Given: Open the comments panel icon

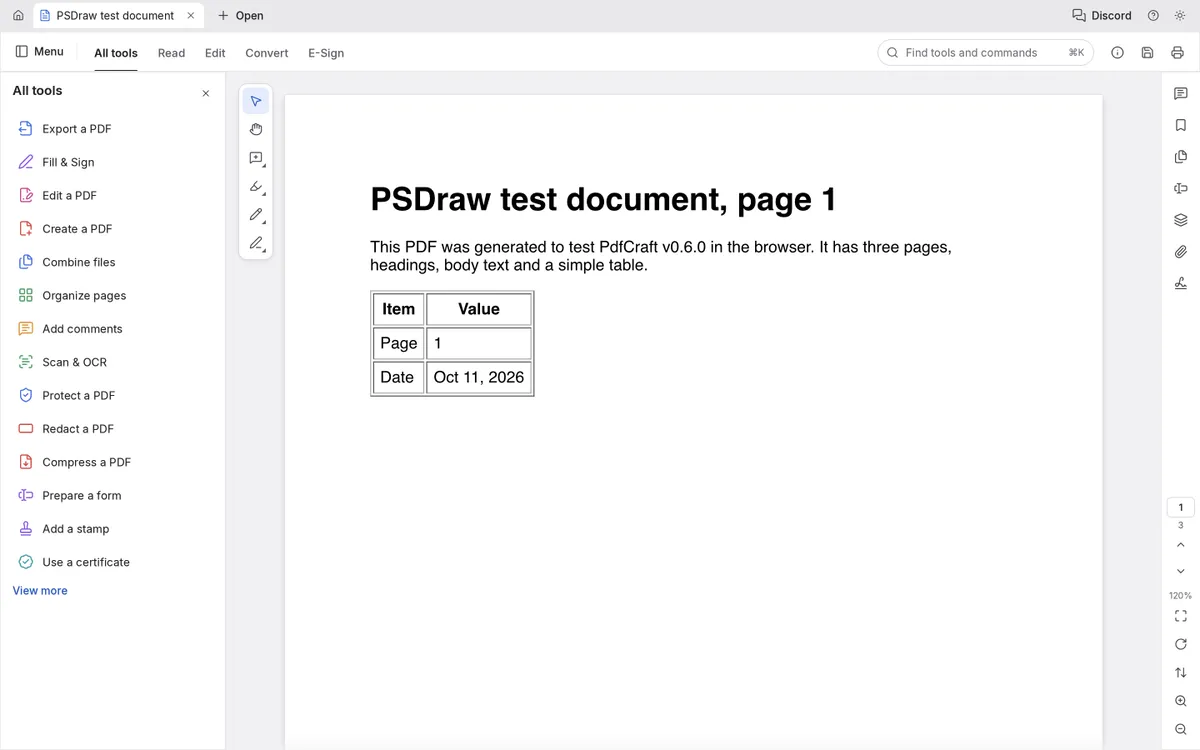Looking at the screenshot, I should pyautogui.click(x=1181, y=93).
